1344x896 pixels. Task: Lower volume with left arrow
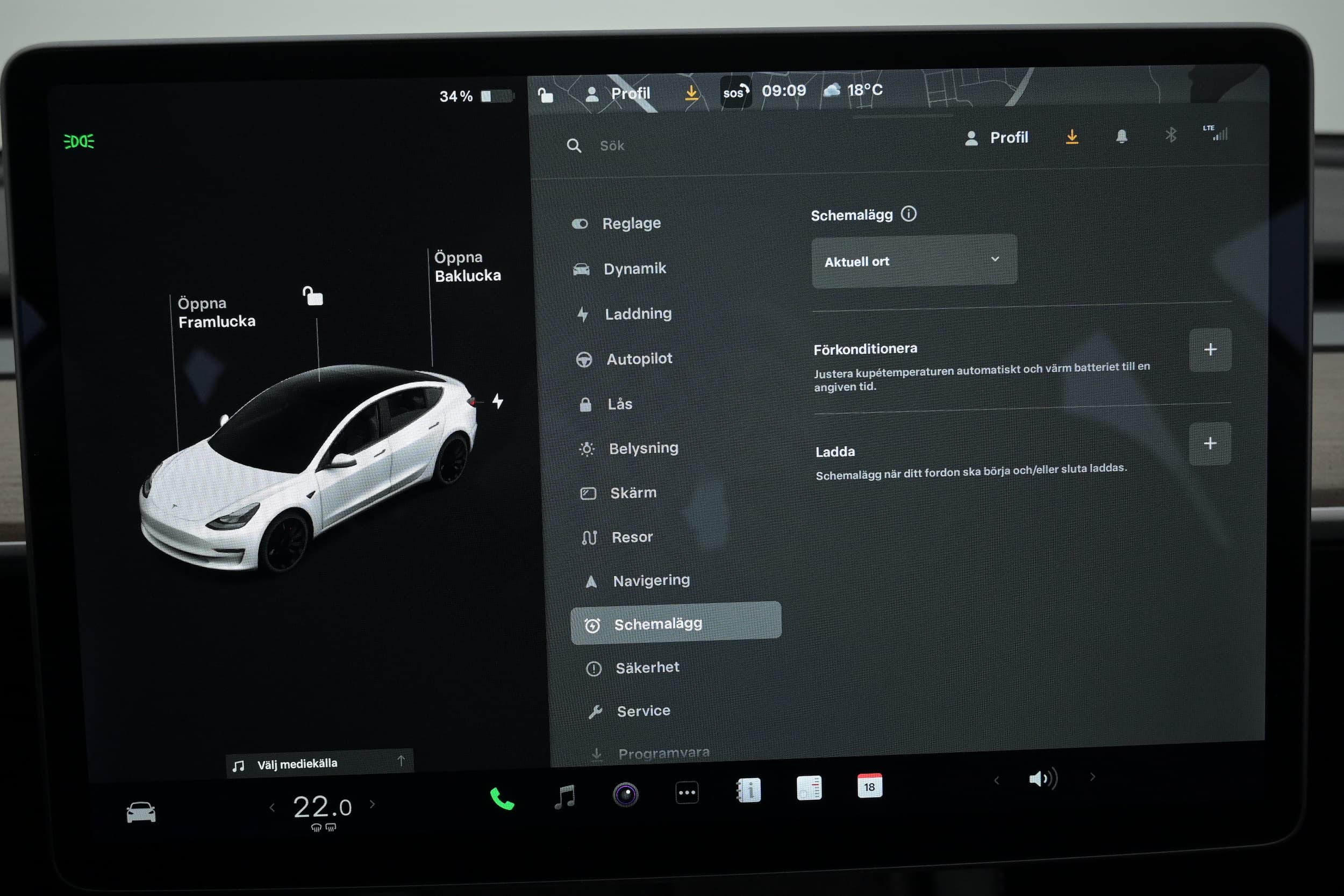pos(997,780)
